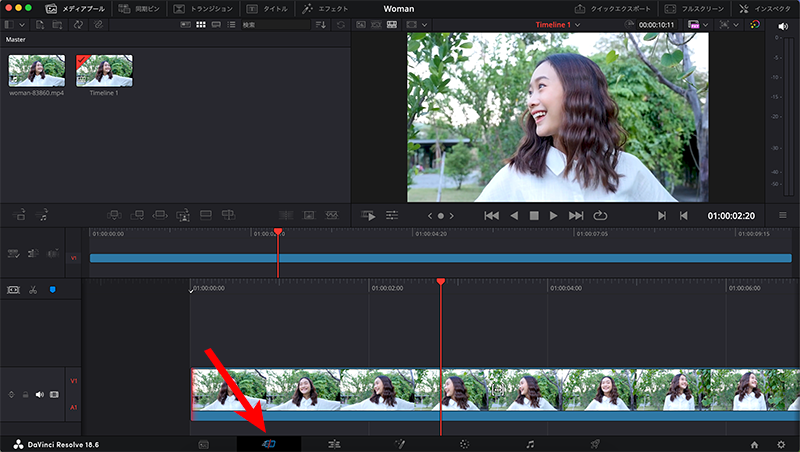Click the sync clips icon

pos(78,24)
